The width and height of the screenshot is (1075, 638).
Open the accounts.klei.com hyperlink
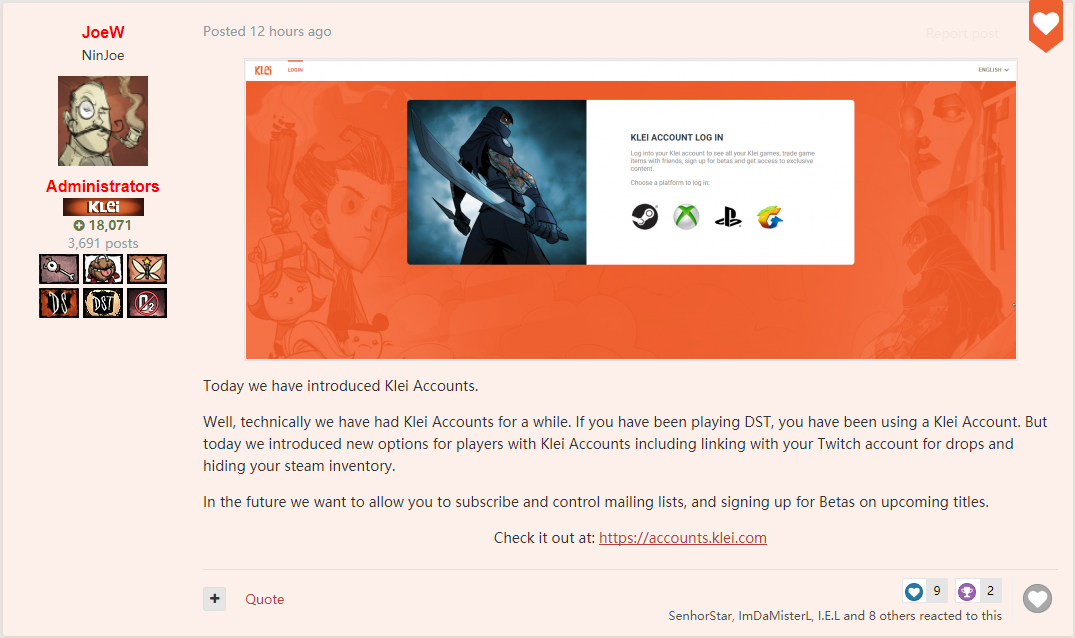[683, 538]
